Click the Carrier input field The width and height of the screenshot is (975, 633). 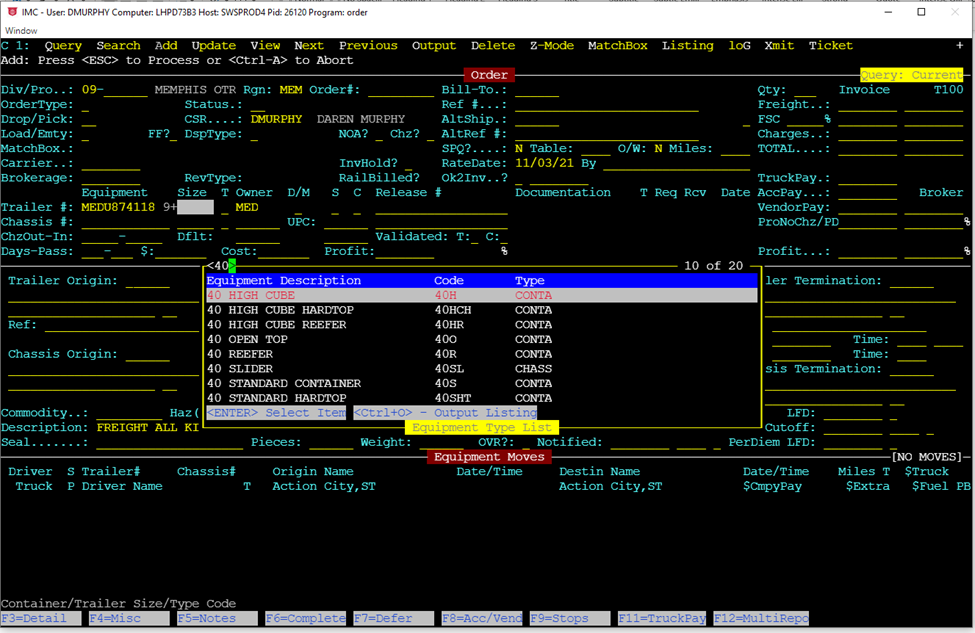point(111,163)
